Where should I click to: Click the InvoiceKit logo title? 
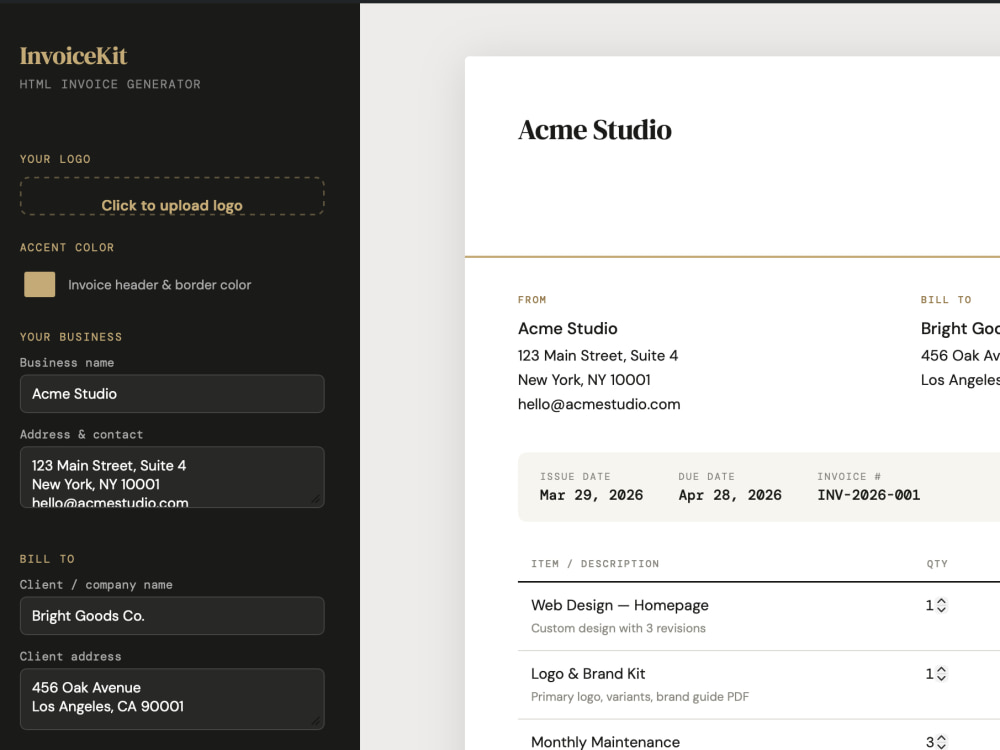click(x=73, y=56)
